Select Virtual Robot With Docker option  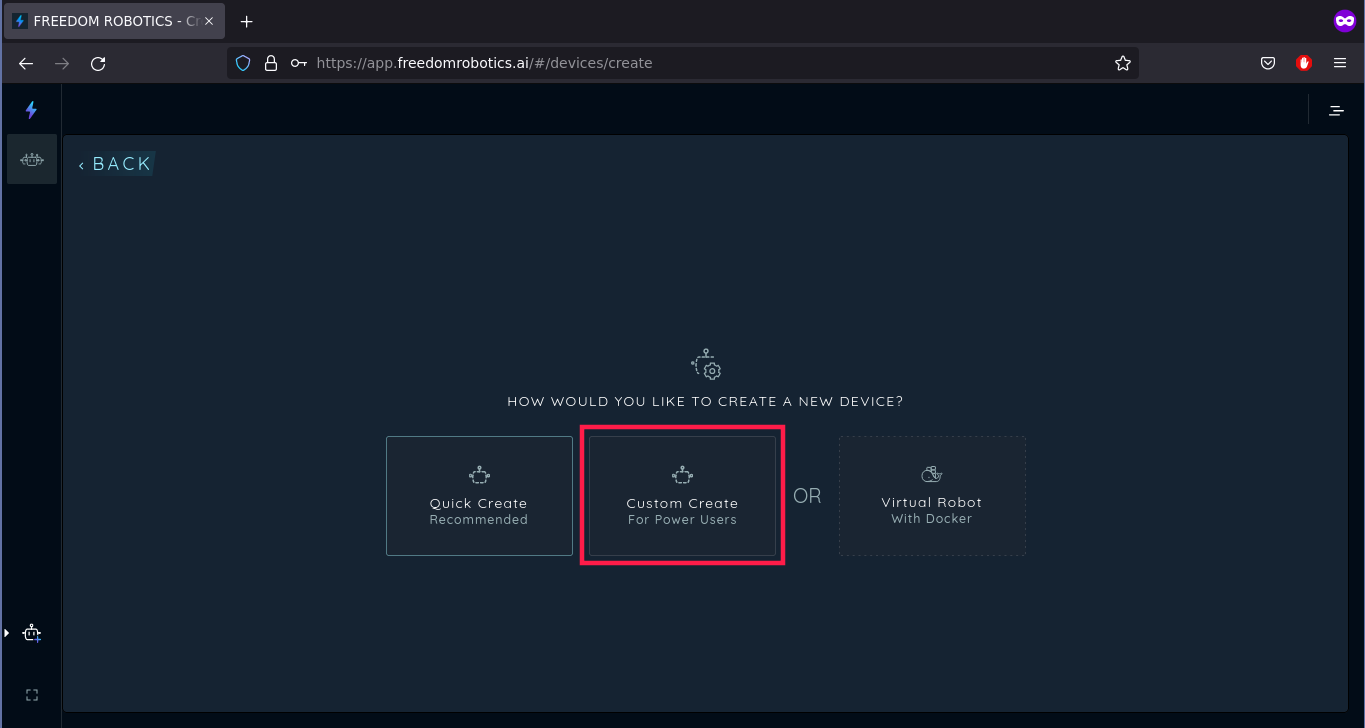coord(932,495)
